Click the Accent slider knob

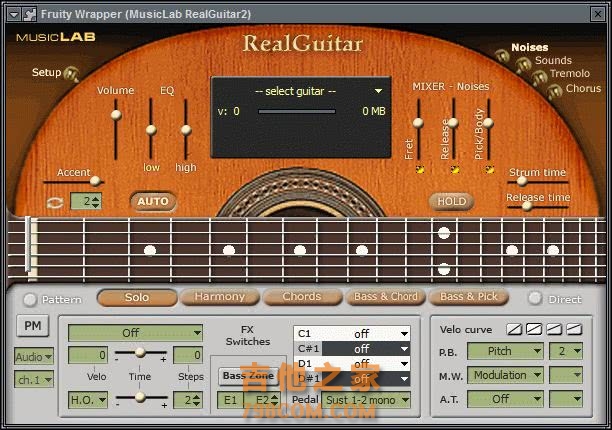click(x=95, y=181)
